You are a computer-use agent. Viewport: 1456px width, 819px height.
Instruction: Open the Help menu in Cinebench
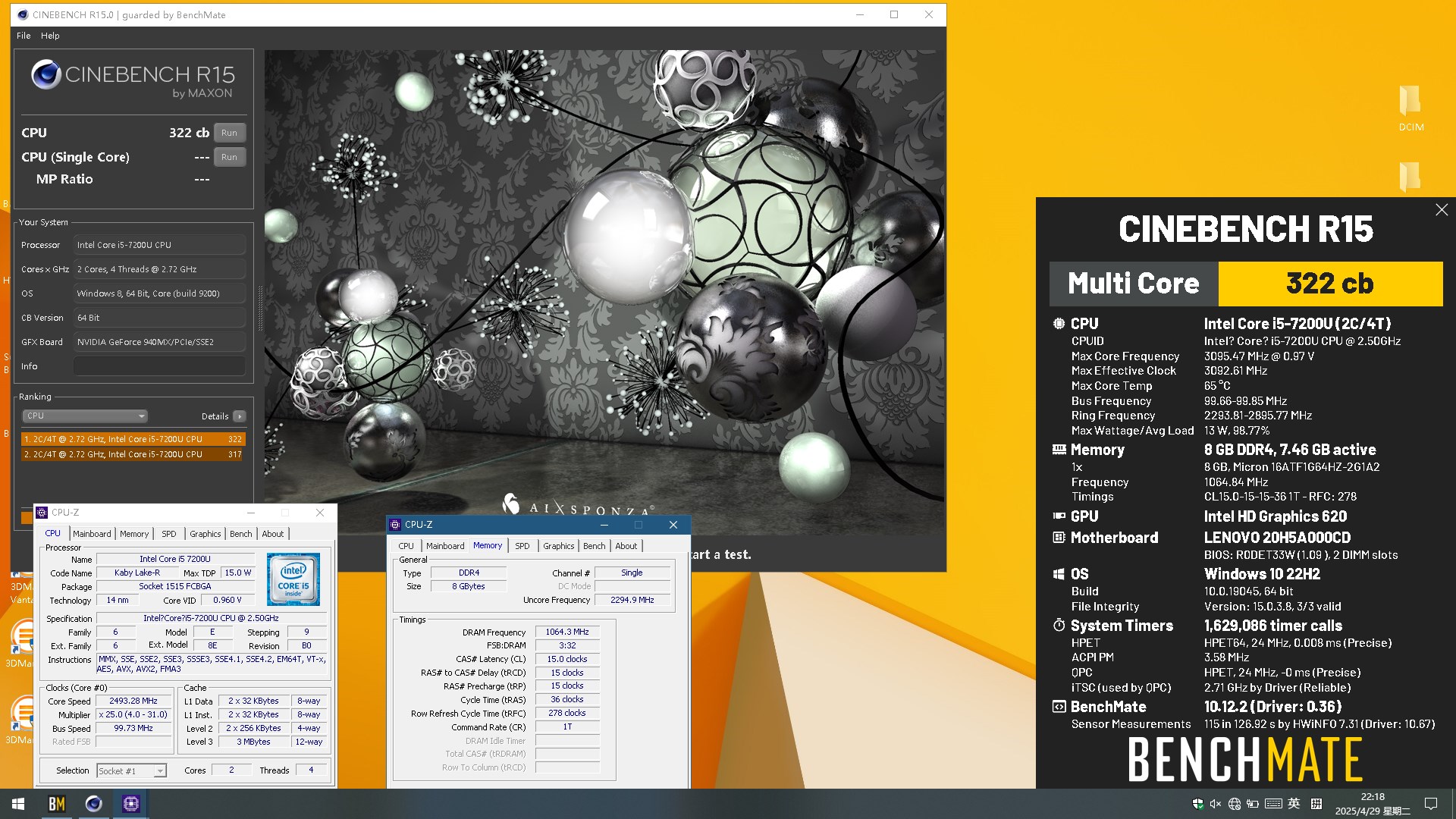coord(50,36)
